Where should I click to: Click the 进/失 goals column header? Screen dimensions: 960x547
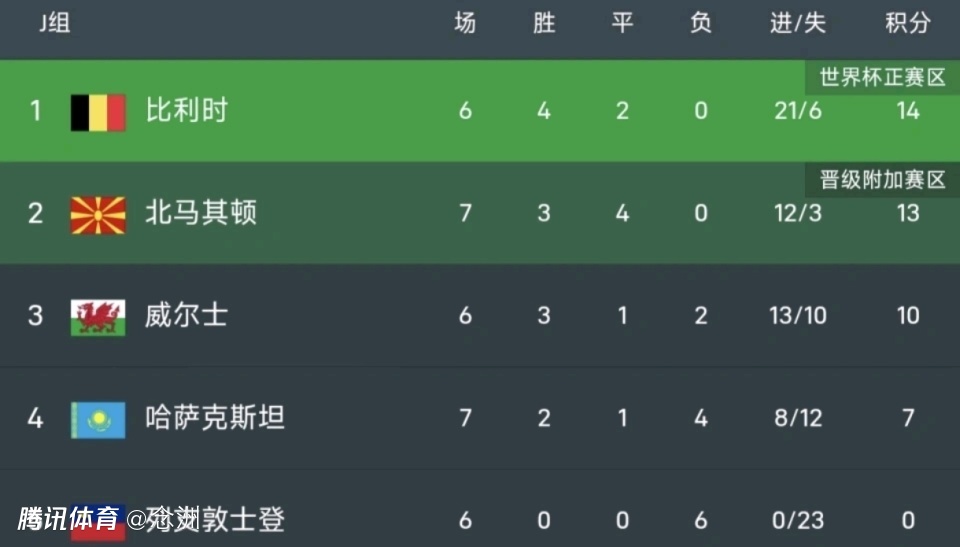[797, 24]
